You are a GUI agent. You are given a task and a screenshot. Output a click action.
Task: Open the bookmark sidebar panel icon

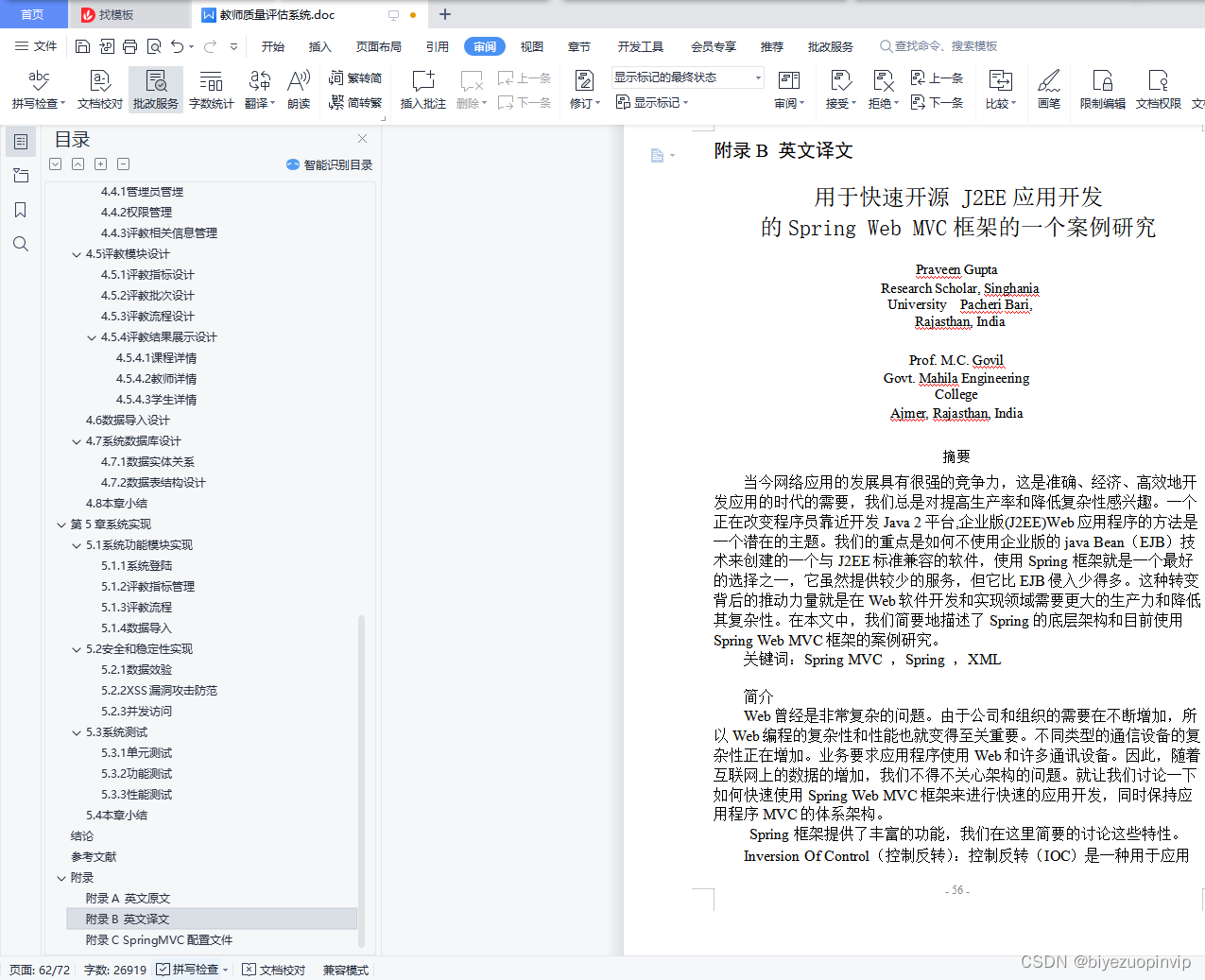pyautogui.click(x=21, y=210)
